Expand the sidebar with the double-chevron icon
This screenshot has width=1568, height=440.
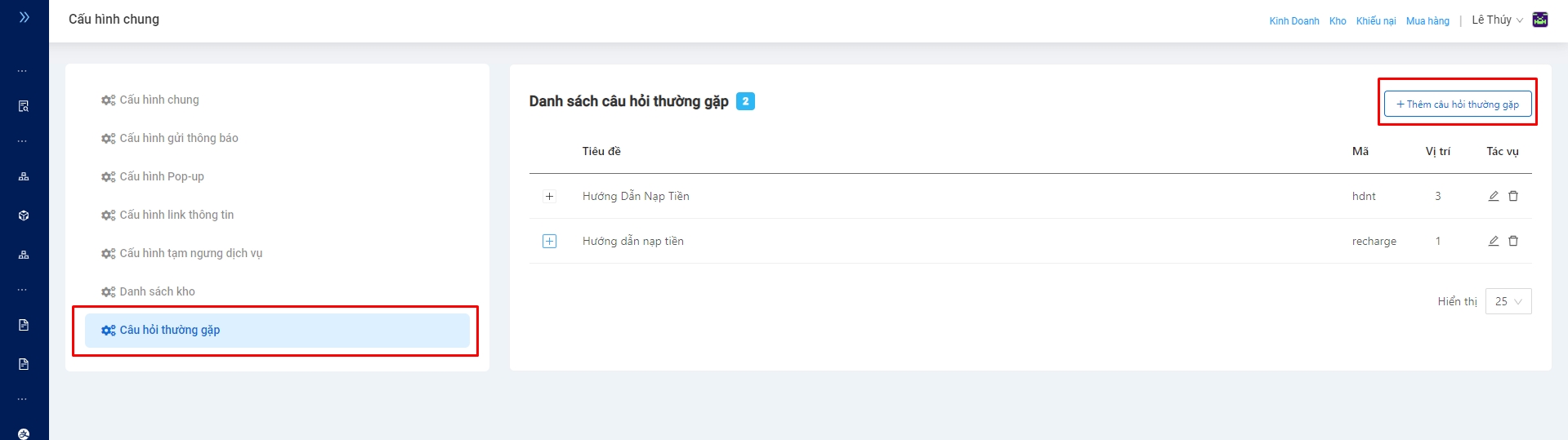click(25, 17)
